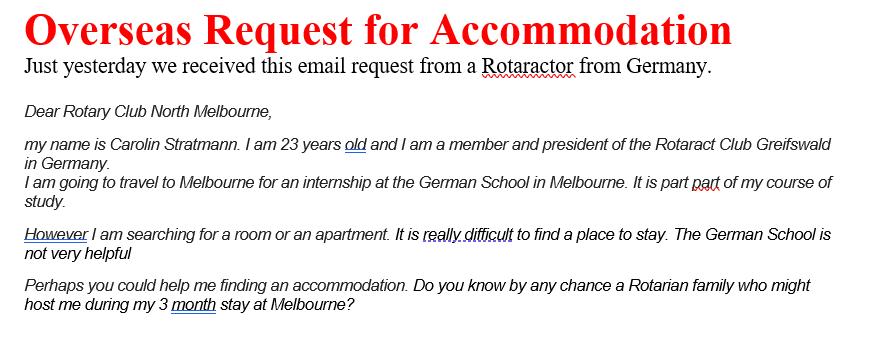This screenshot has width=886, height=363.
Task: Click the underlined word month
Action: click(193, 305)
